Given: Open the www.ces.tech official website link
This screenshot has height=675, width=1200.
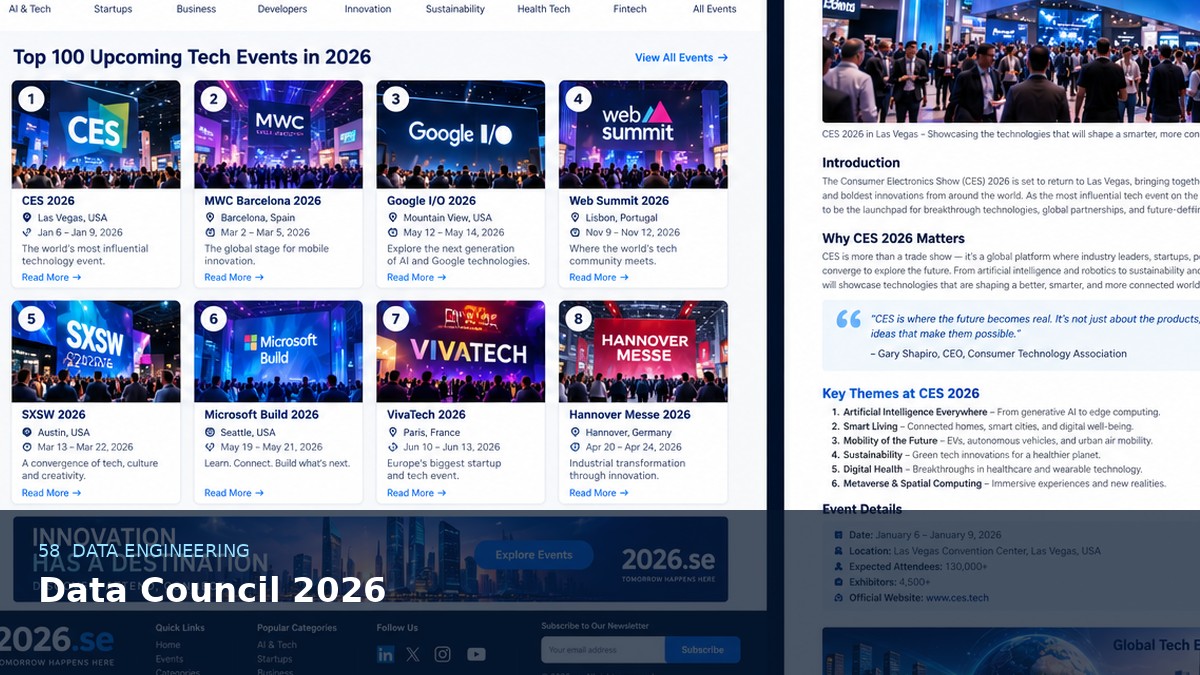Looking at the screenshot, I should (957, 598).
